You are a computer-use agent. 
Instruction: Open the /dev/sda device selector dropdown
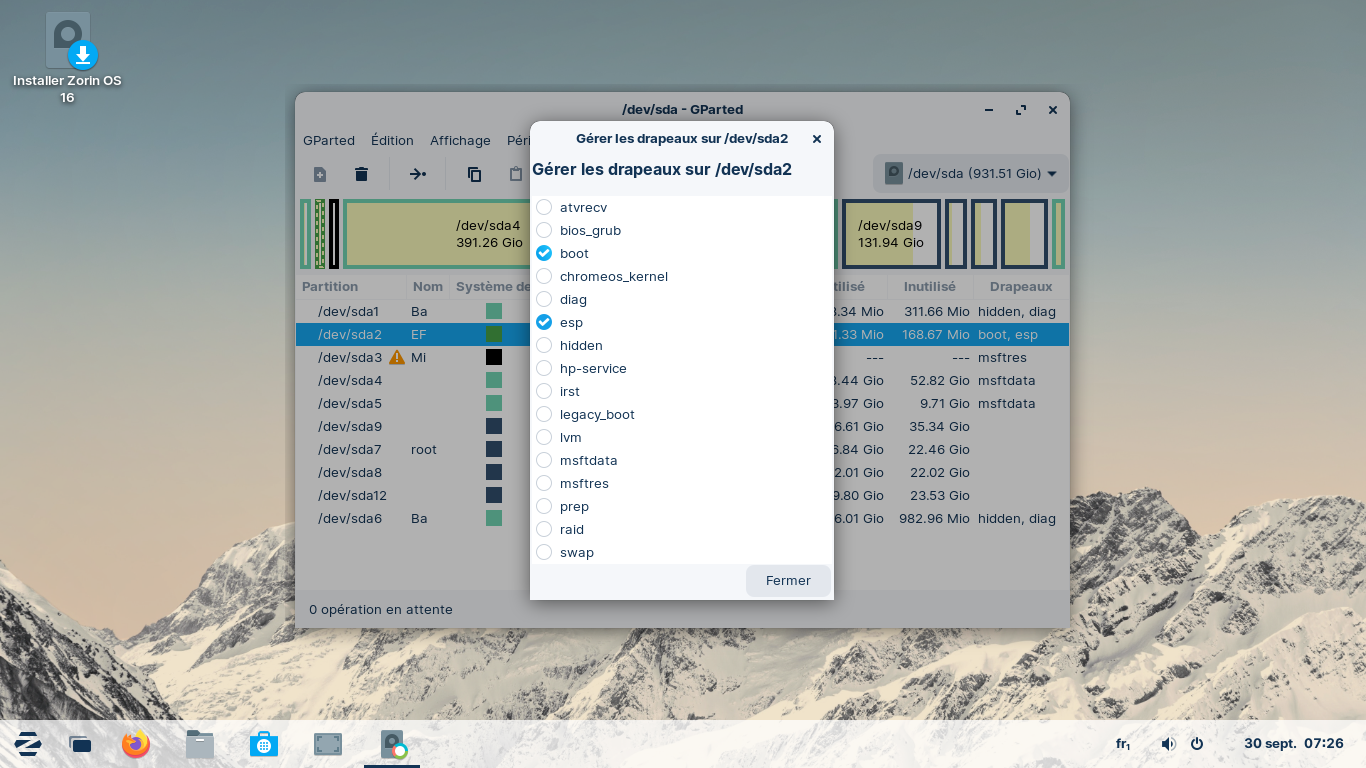[x=970, y=174]
